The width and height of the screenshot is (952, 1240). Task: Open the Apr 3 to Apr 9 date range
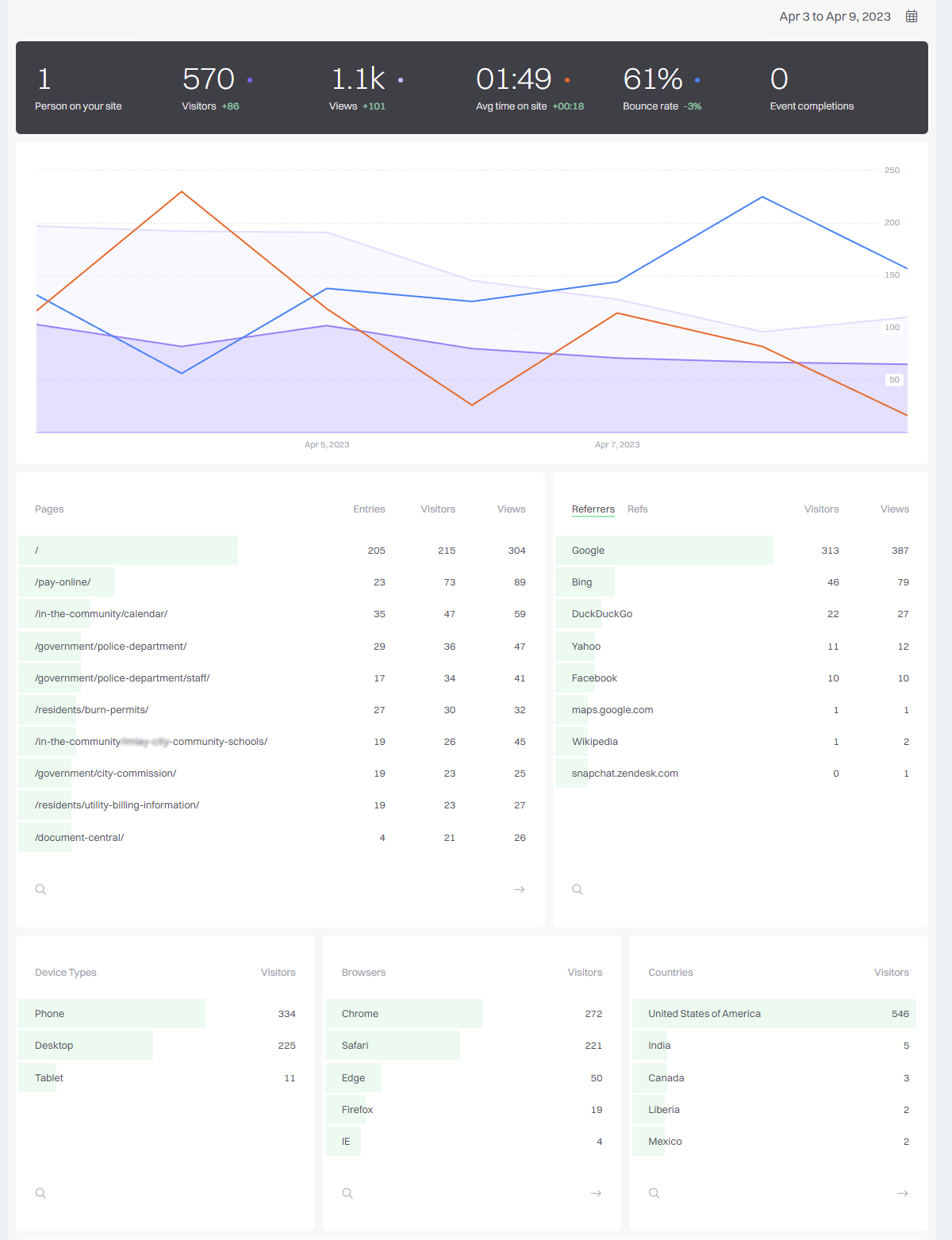point(835,17)
